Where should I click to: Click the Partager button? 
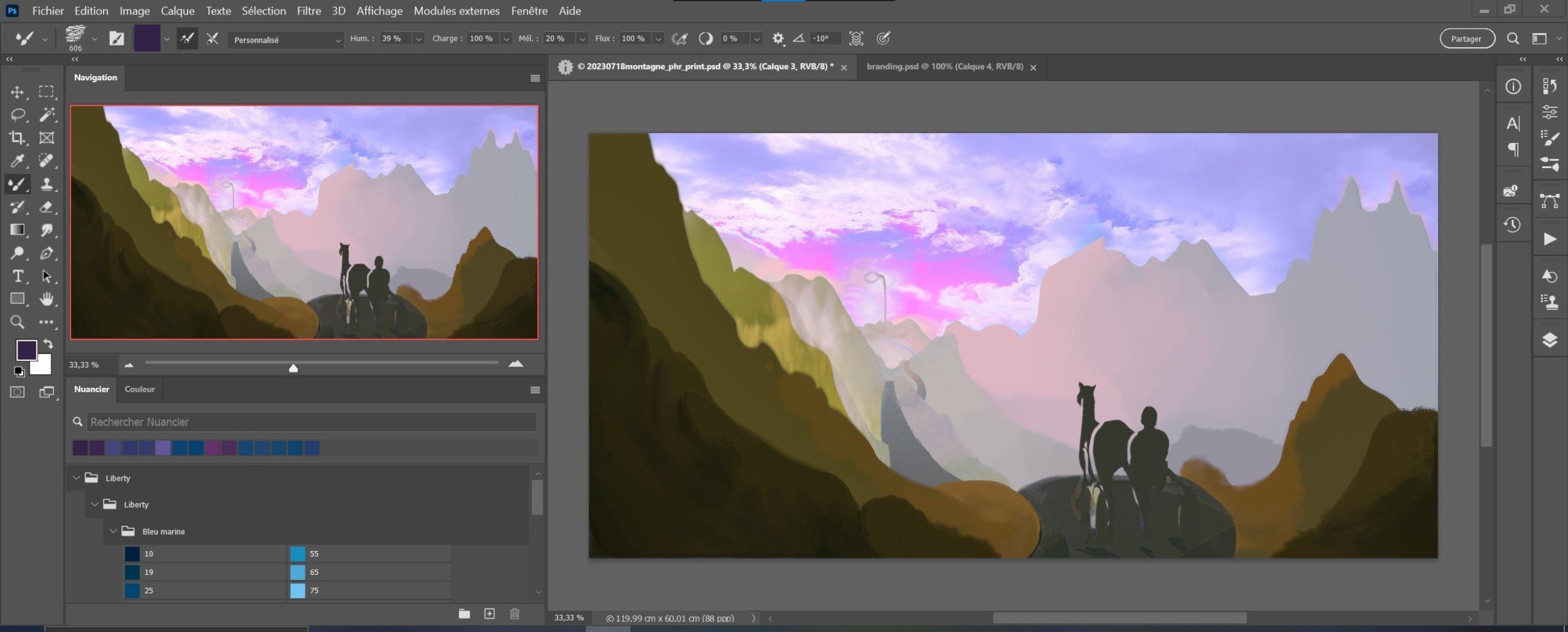1466,39
